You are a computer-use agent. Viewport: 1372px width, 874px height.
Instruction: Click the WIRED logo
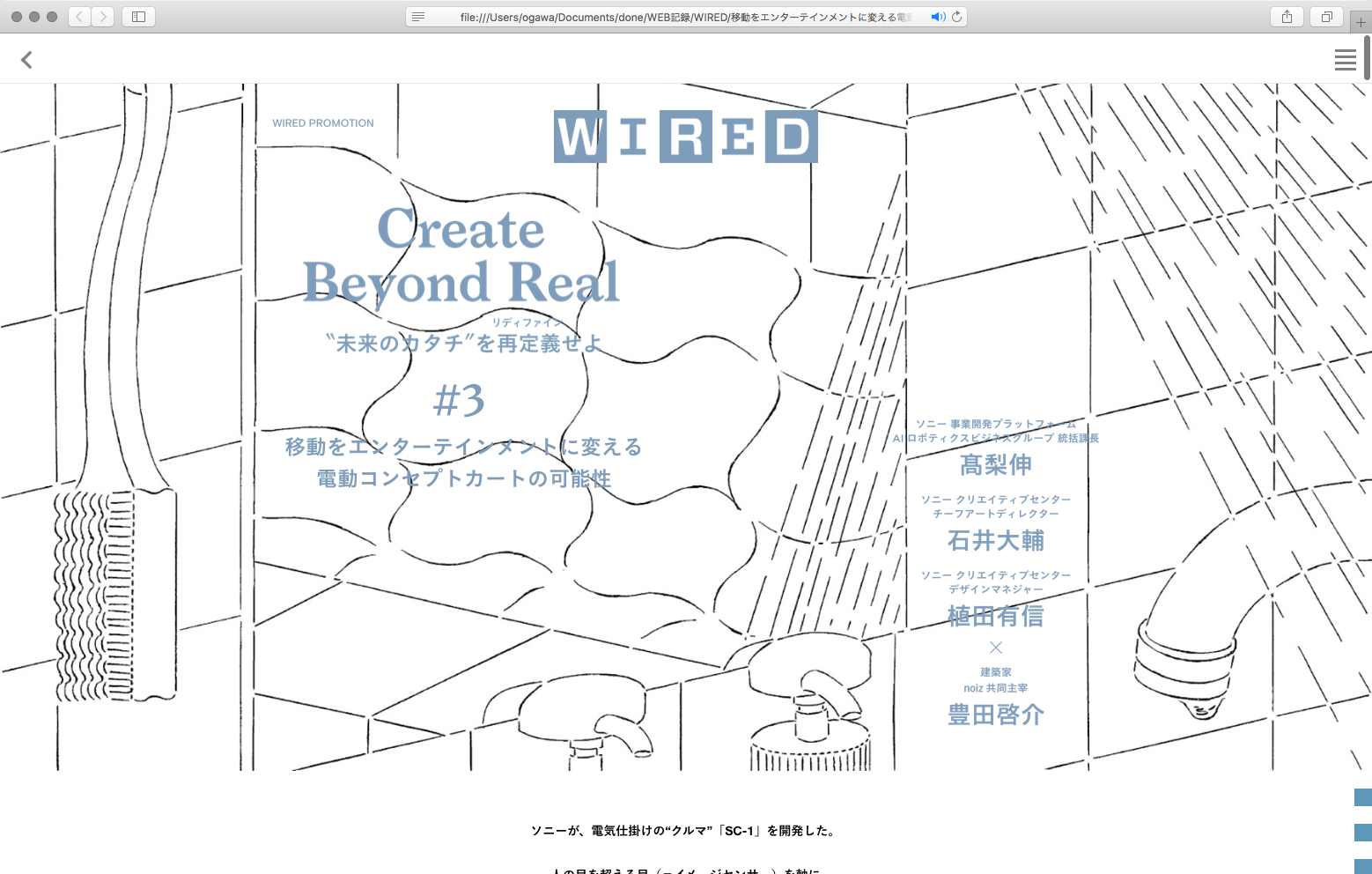[x=685, y=137]
